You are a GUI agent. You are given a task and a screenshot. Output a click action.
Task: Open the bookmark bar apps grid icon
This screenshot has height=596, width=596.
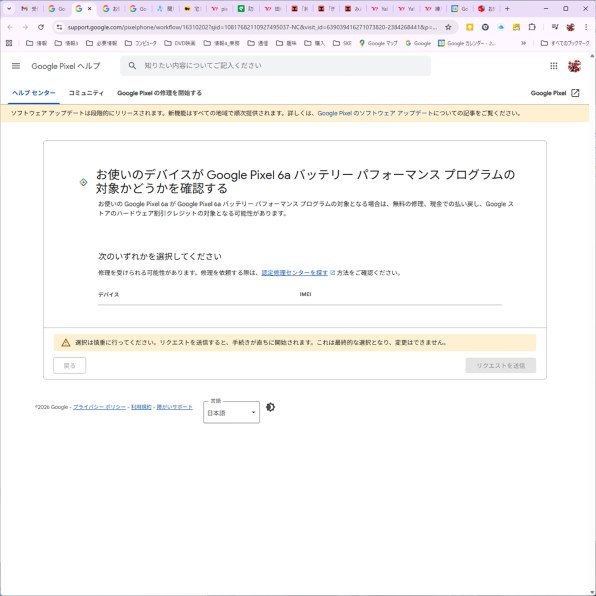pos(9,43)
